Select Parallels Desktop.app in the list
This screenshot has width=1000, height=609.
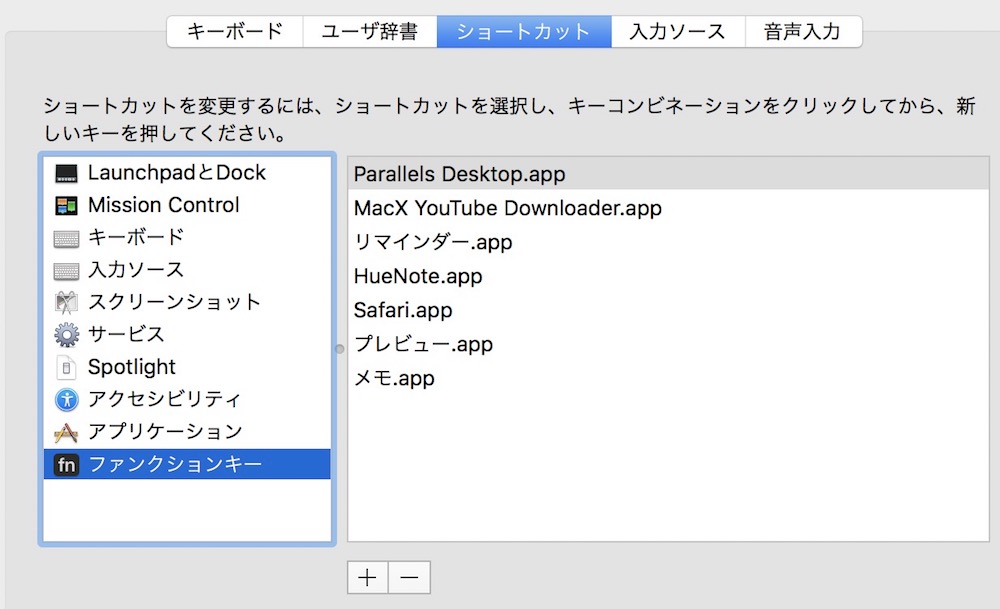(668, 173)
